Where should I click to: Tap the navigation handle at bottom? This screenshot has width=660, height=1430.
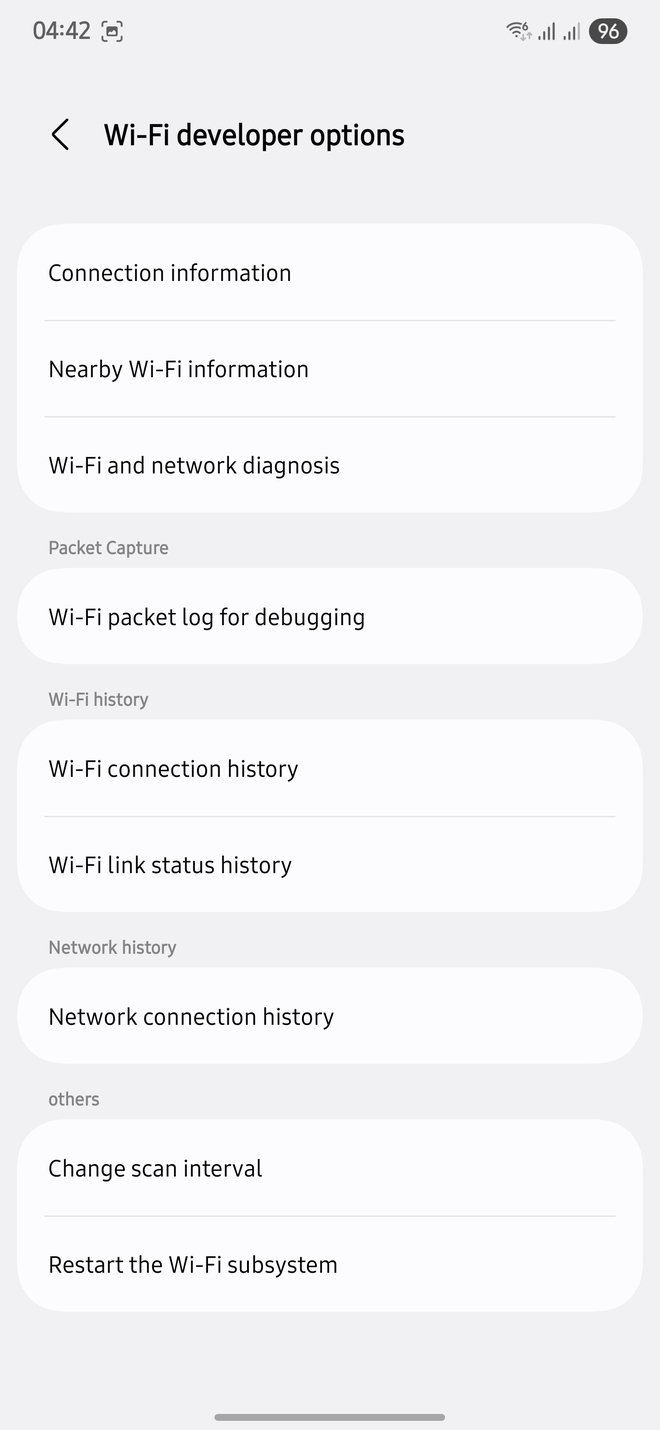click(x=330, y=1417)
